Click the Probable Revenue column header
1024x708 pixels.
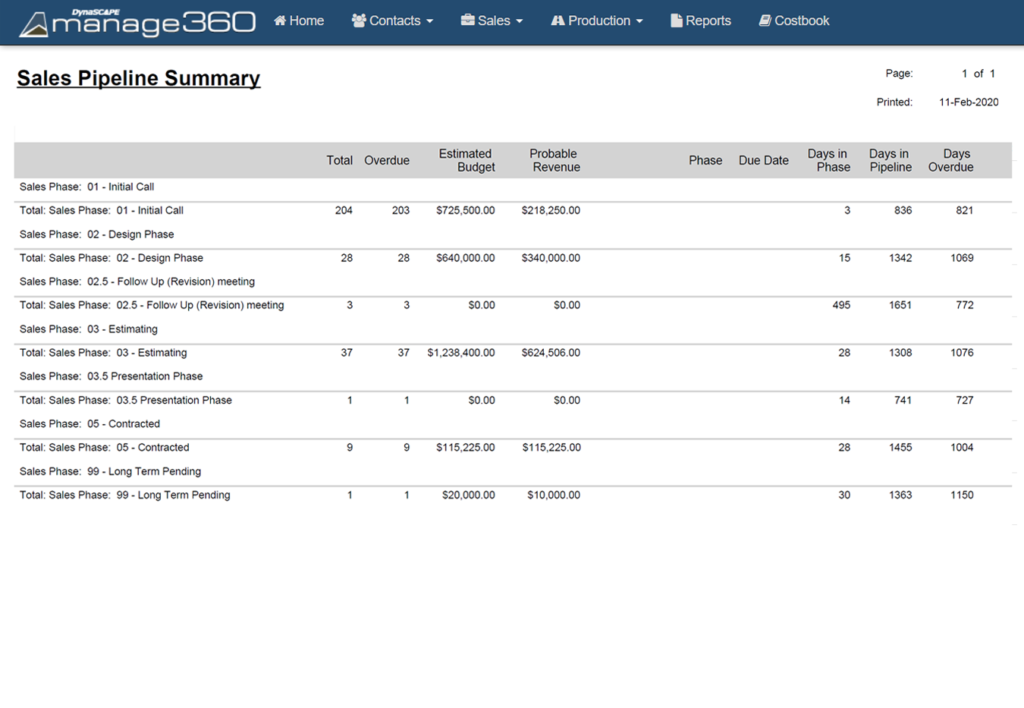pyautogui.click(x=553, y=160)
